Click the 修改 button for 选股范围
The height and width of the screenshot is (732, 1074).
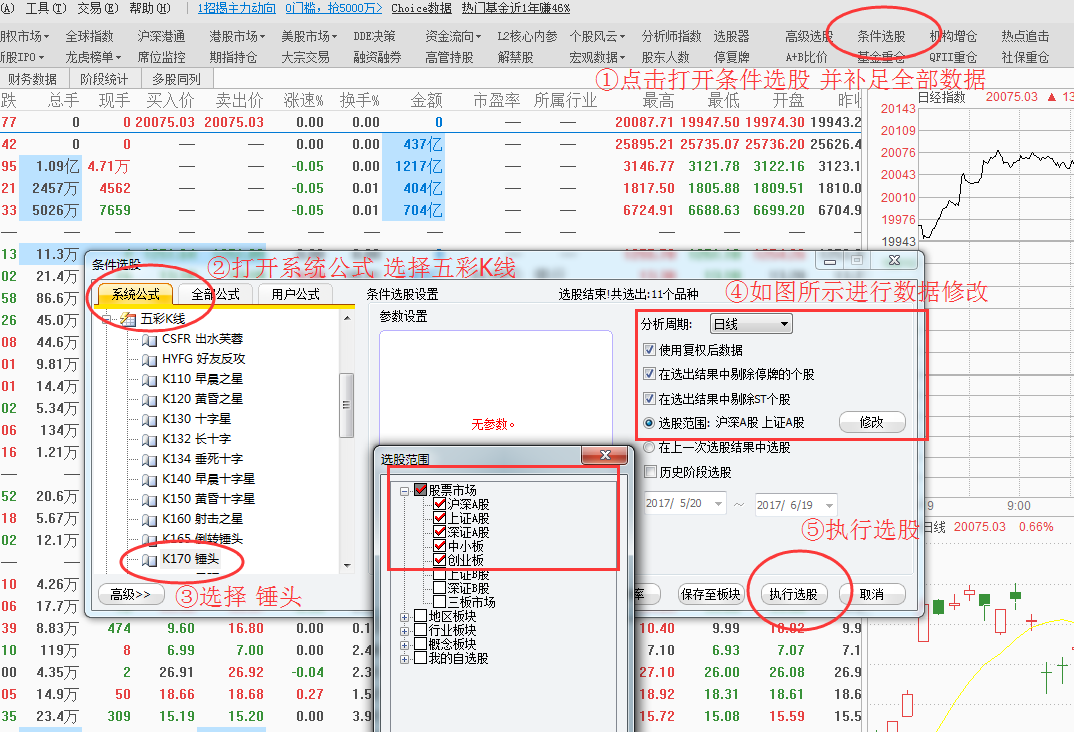point(872,422)
